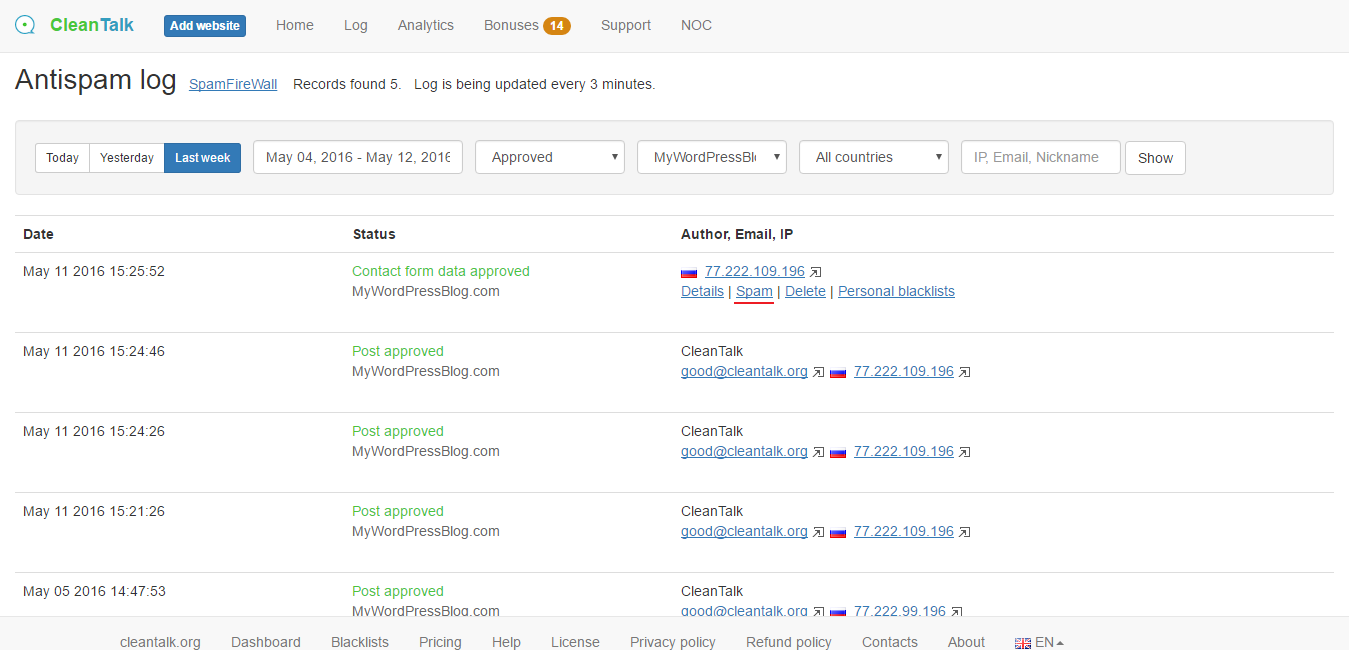
Task: Open the Support menu item
Action: (626, 25)
